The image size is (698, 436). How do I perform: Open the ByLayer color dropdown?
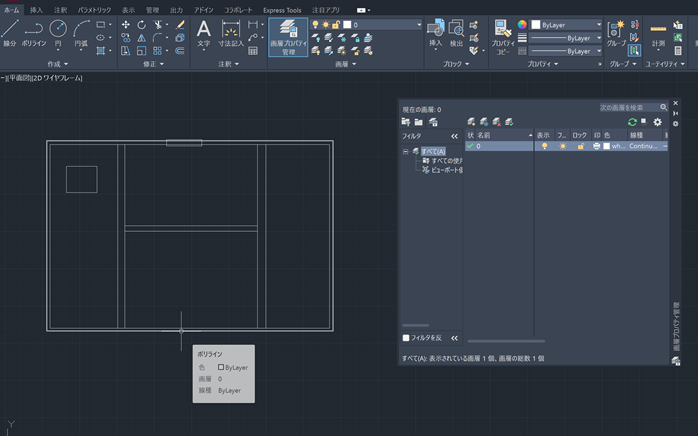click(x=567, y=24)
